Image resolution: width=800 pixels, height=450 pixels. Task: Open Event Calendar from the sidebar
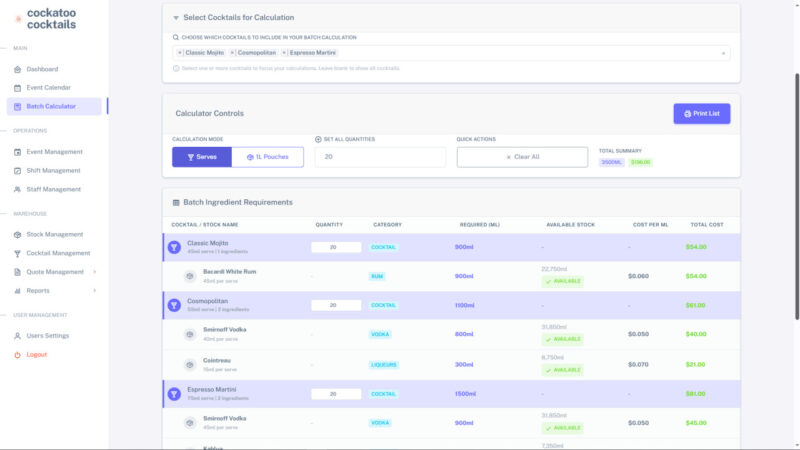pyautogui.click(x=48, y=87)
